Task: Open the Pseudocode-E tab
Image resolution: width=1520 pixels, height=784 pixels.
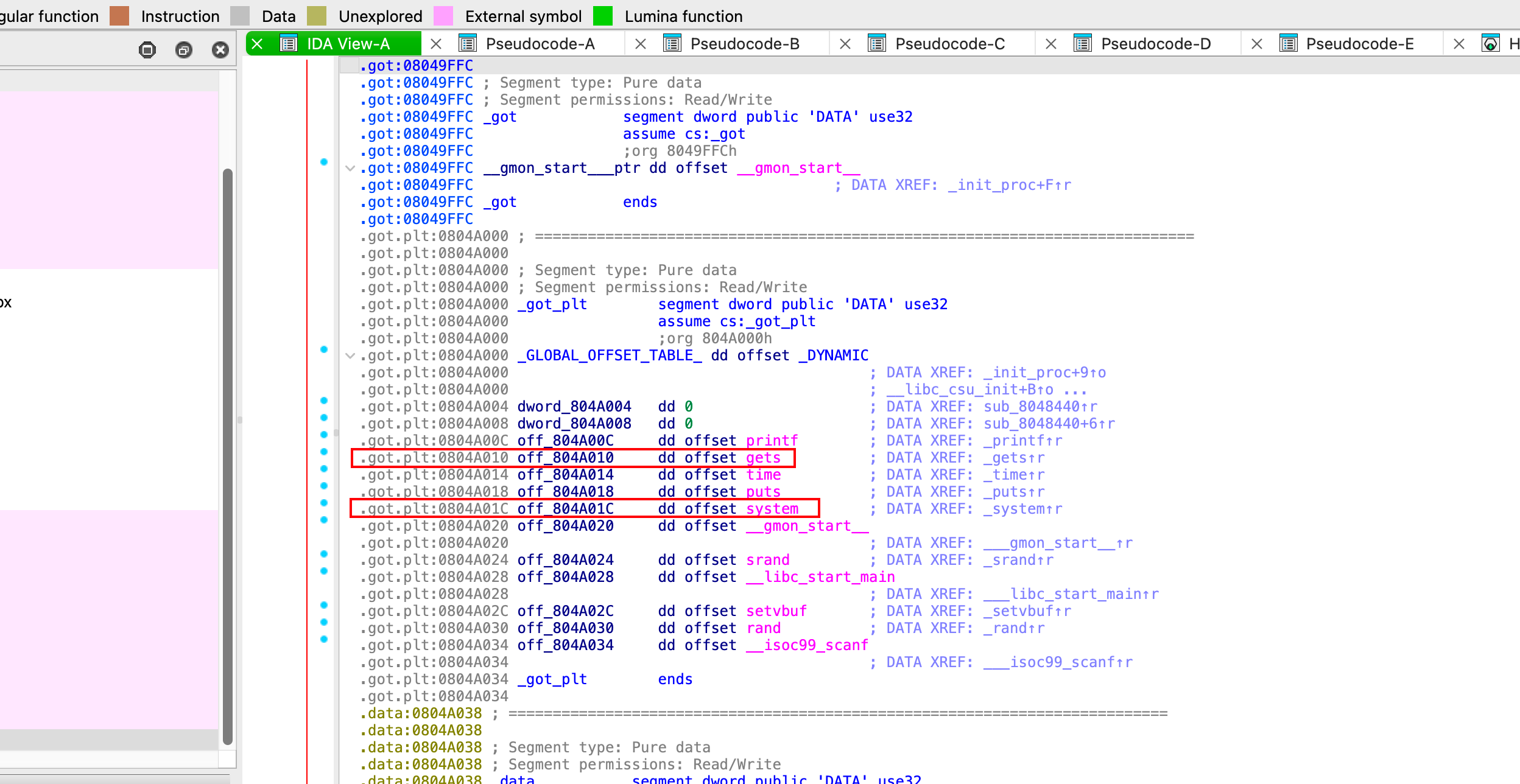Action: pos(1359,44)
